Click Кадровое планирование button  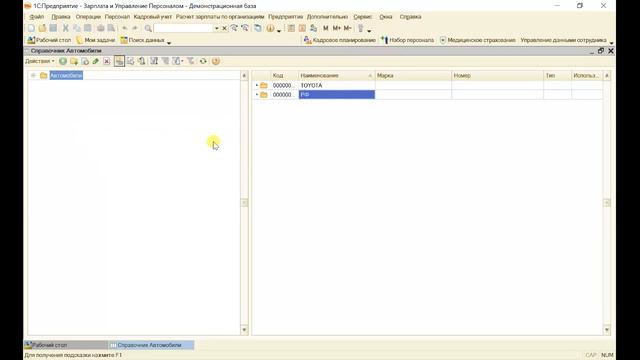340,40
